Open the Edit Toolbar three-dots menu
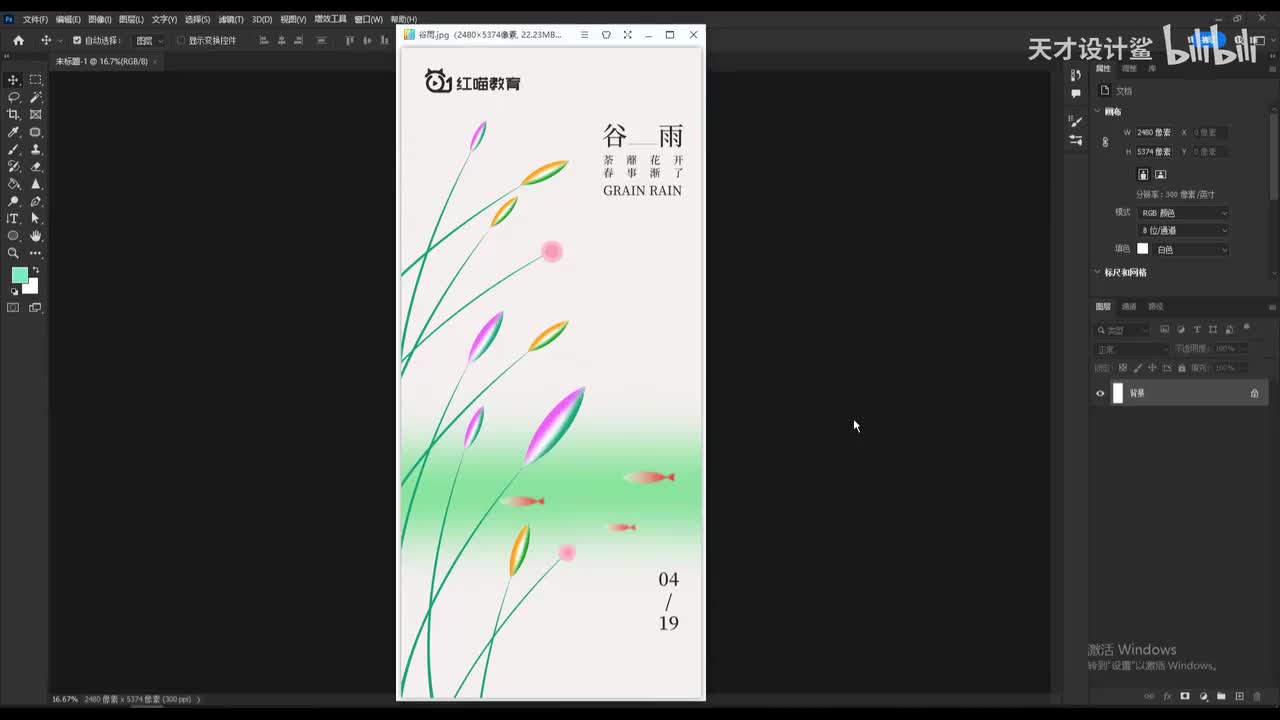 pyautogui.click(x=36, y=253)
